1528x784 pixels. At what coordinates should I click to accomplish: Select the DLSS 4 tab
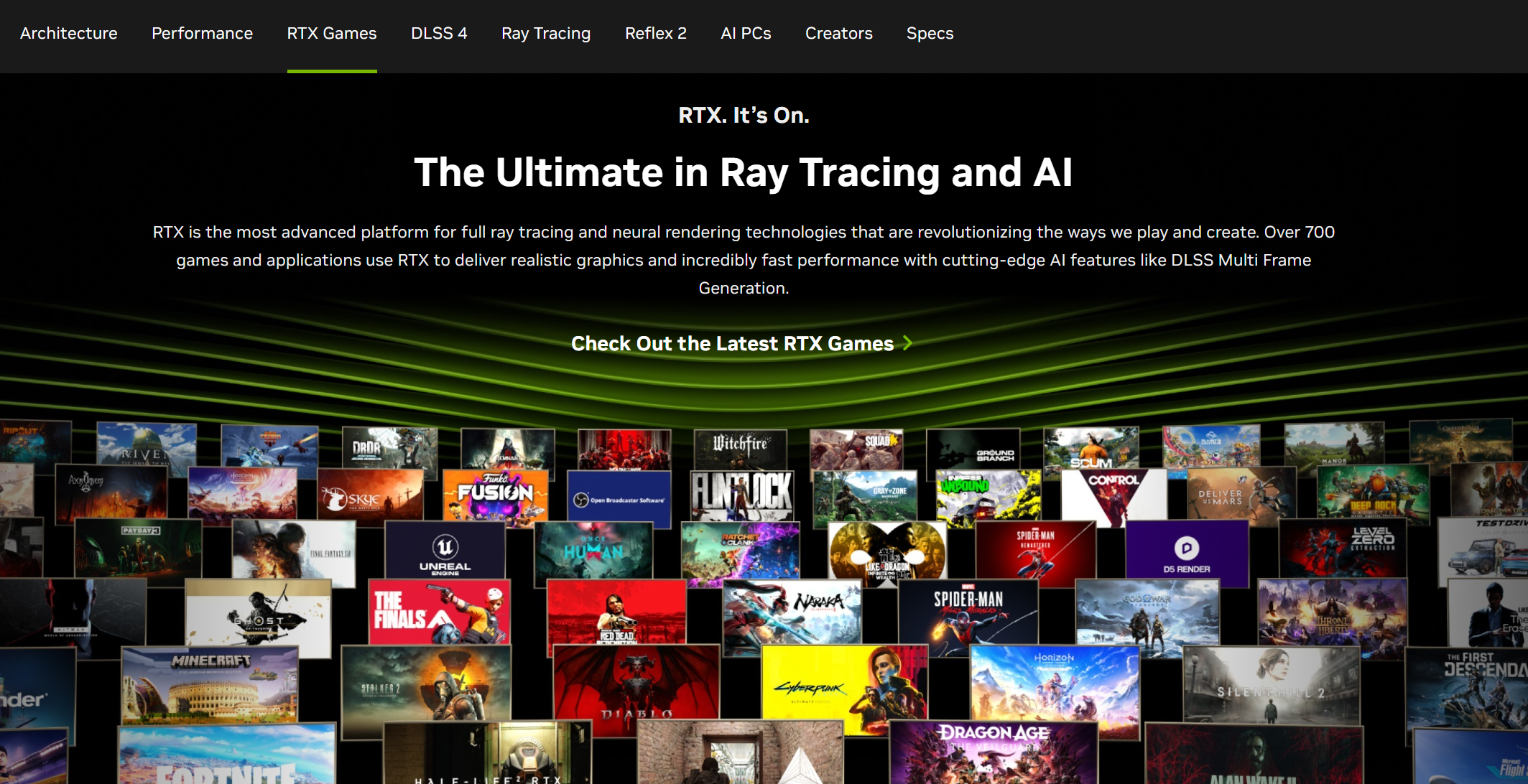tap(439, 33)
